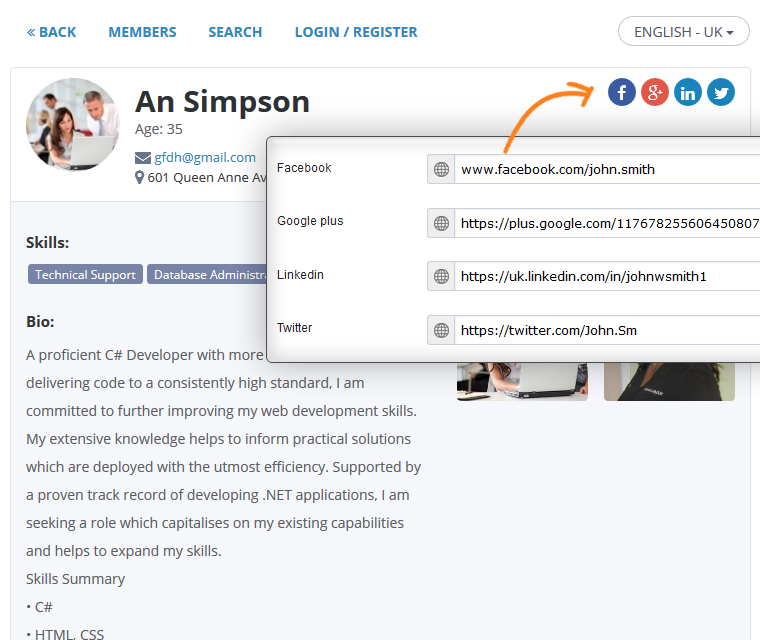This screenshot has width=760, height=640.
Task: Click the globe icon beside Google plus field
Action: 441,223
